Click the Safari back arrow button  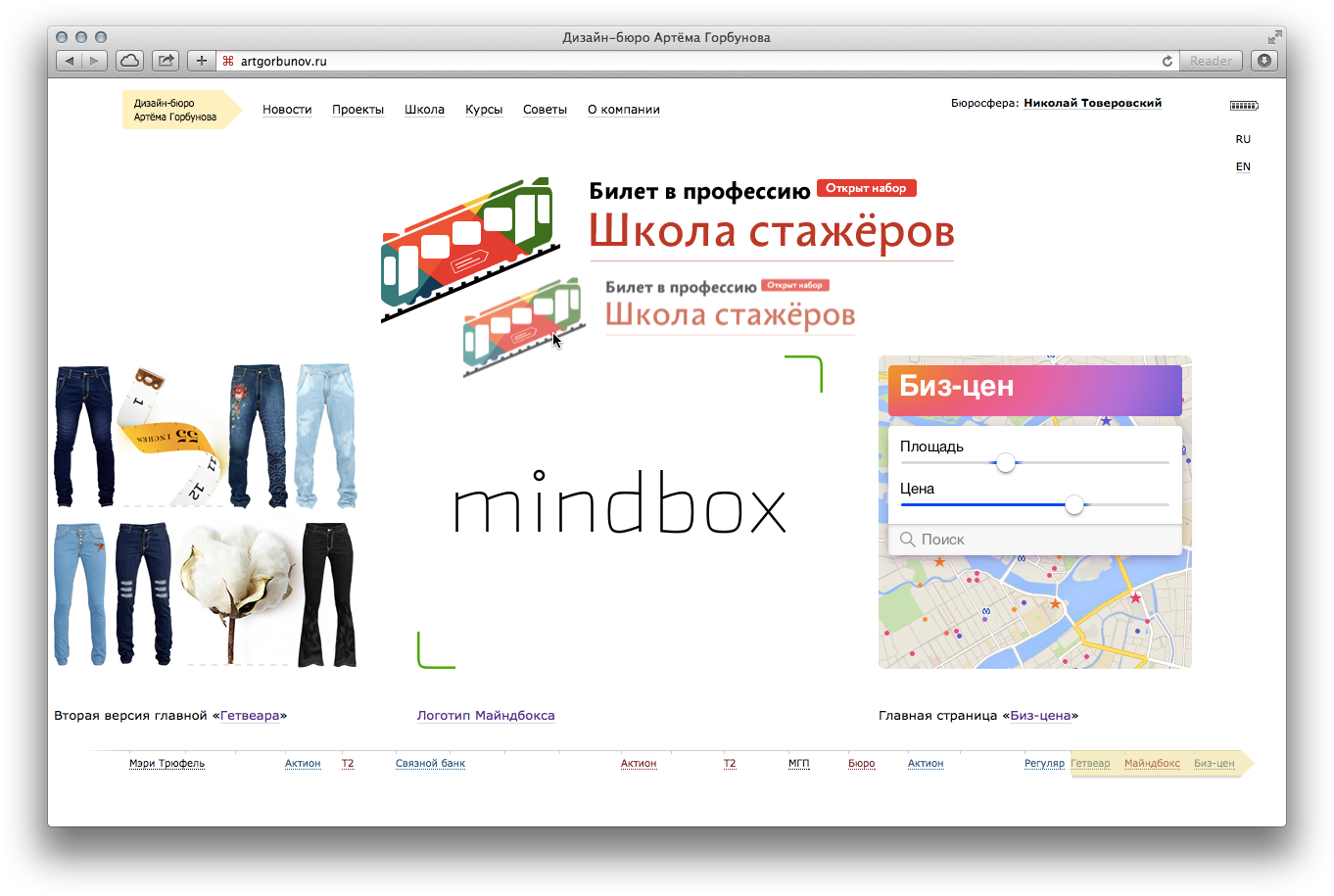(x=70, y=61)
